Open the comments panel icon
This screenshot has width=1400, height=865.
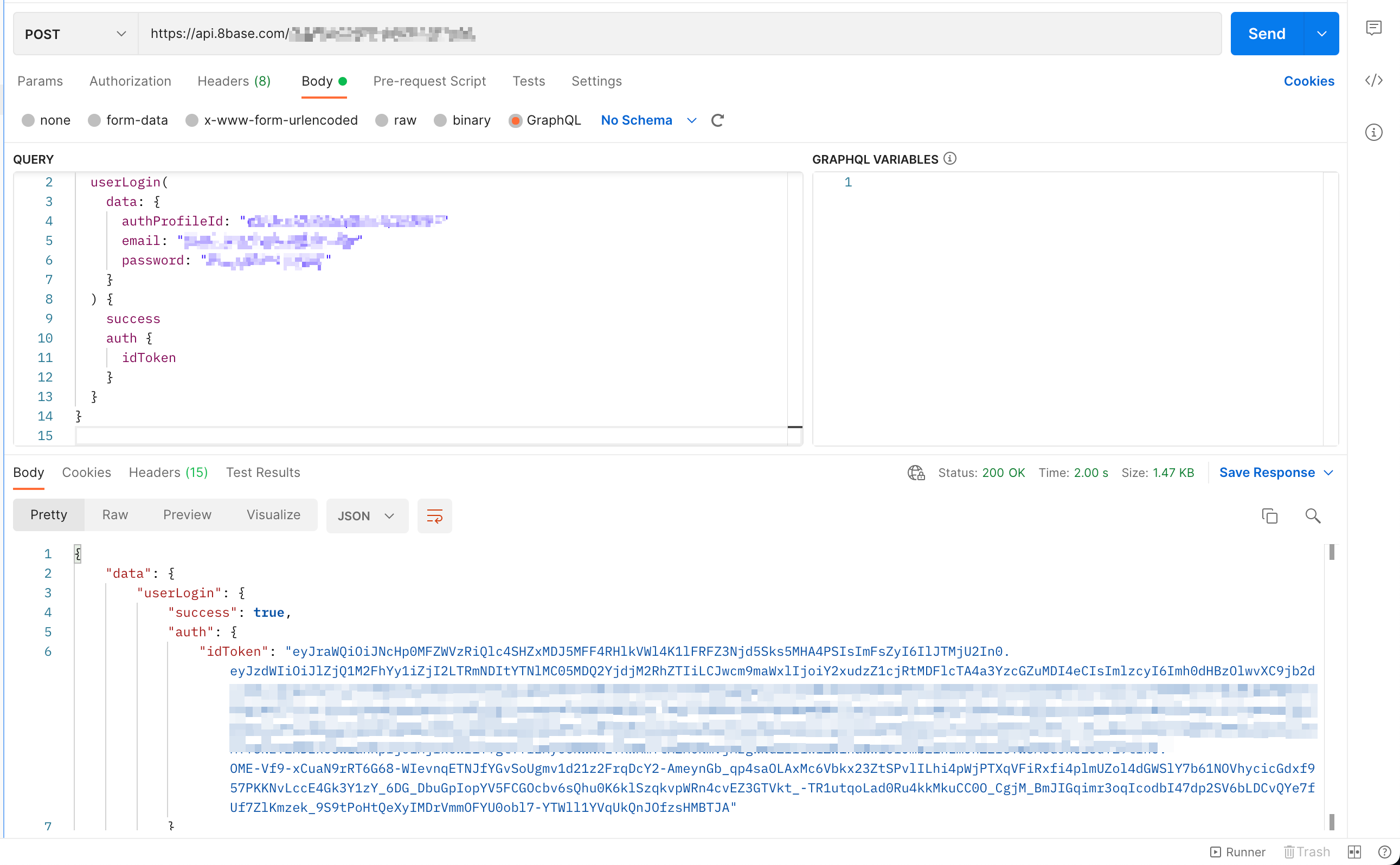1373,28
